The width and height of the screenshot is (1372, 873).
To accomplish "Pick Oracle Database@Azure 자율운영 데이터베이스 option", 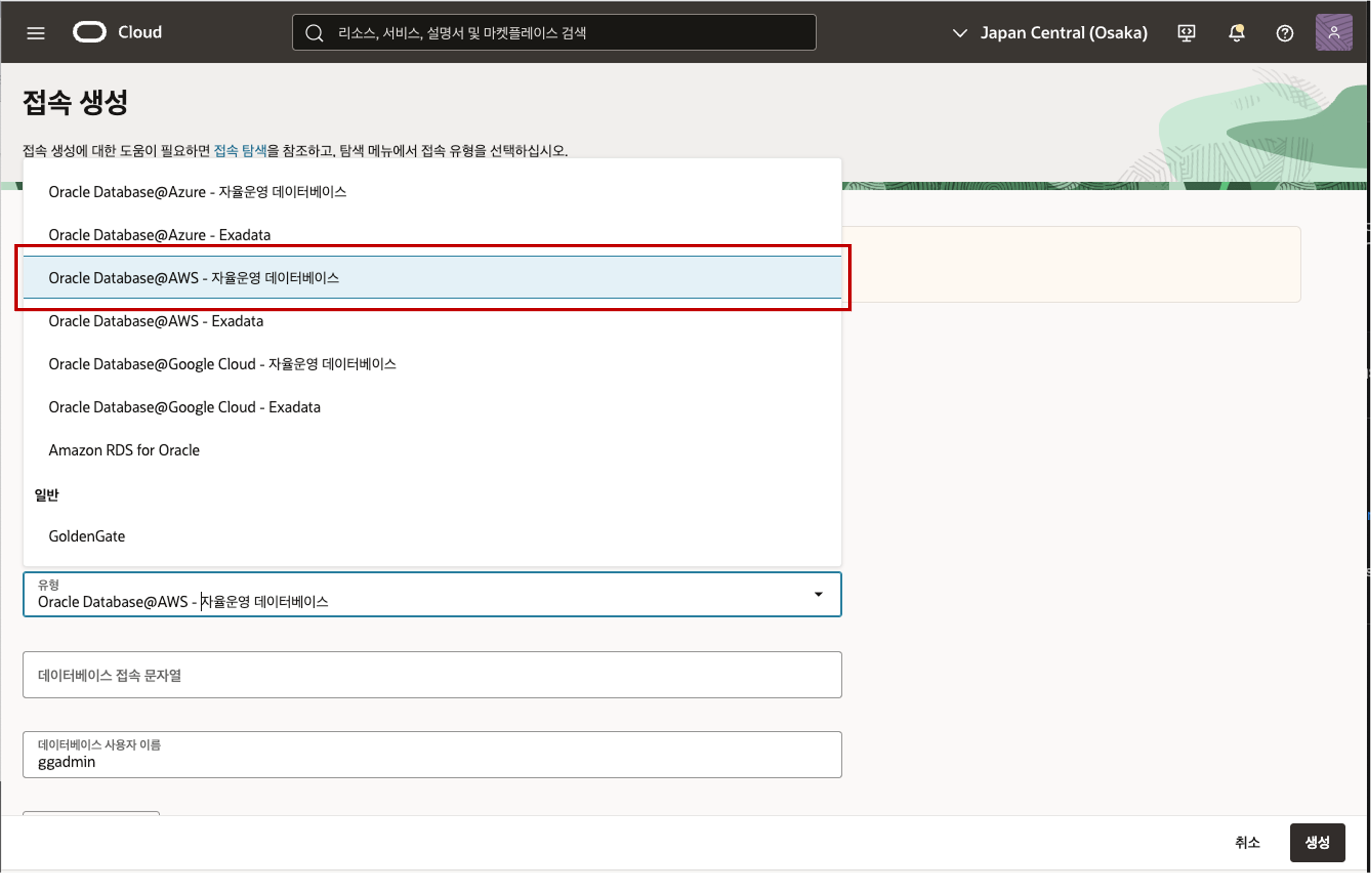I will [197, 192].
